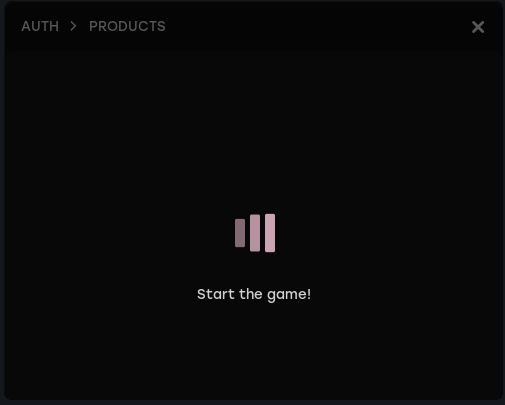Go back to the AUTH breadcrumb step
The height and width of the screenshot is (405, 505).
(40, 26)
